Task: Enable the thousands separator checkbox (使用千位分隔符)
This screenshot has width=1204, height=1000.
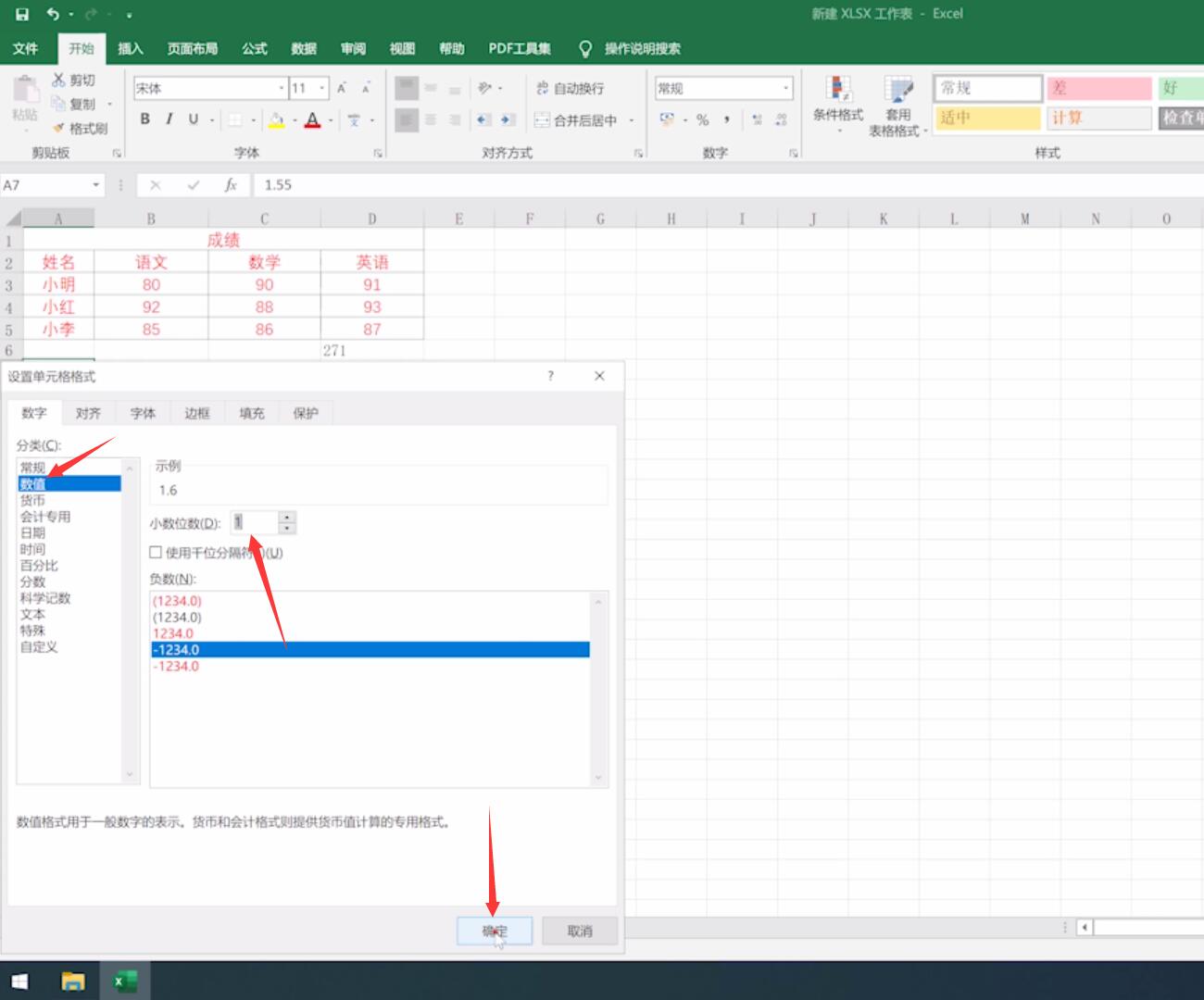Action: pos(156,553)
